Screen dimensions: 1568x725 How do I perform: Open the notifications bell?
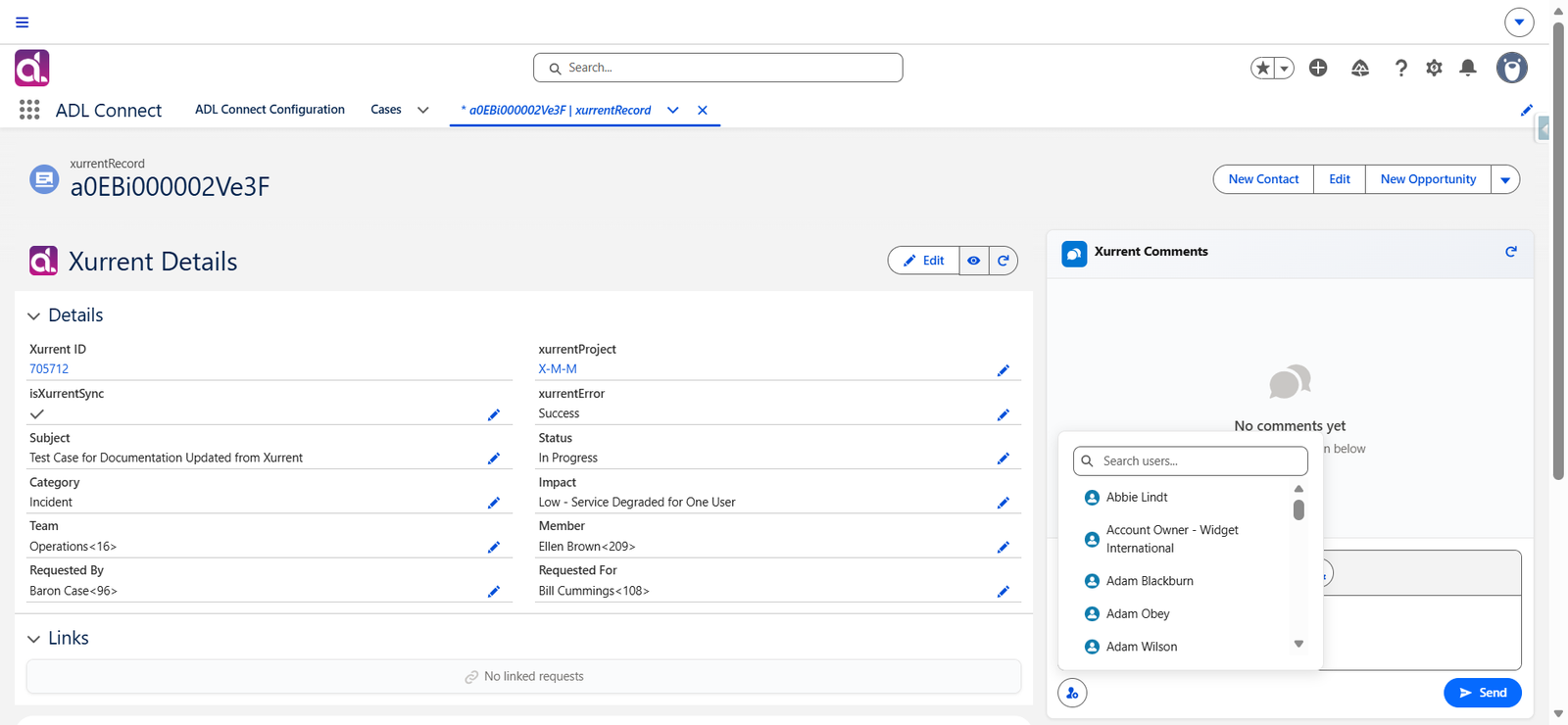pos(1467,68)
